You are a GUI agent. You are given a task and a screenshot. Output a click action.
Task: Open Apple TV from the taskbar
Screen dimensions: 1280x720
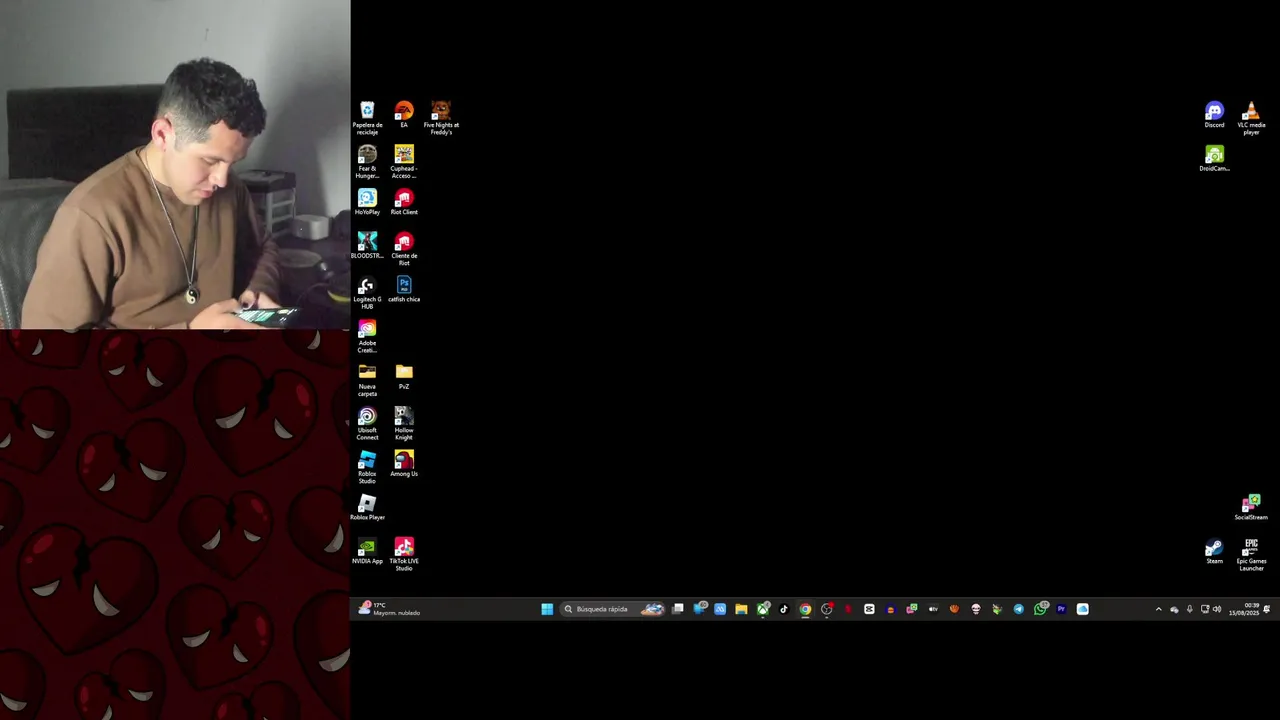[933, 609]
